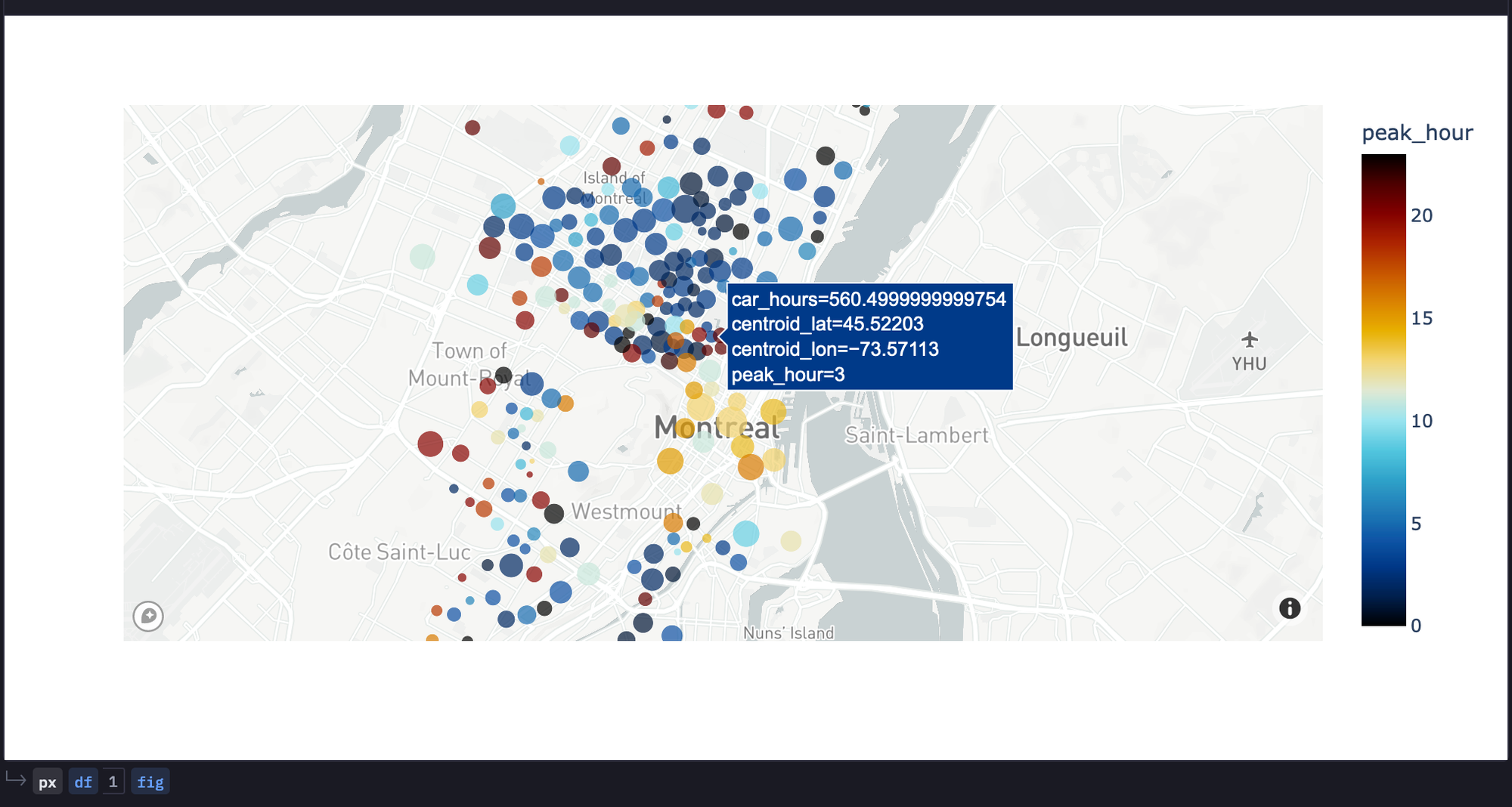Select the dark marker near Westmount

click(x=555, y=514)
